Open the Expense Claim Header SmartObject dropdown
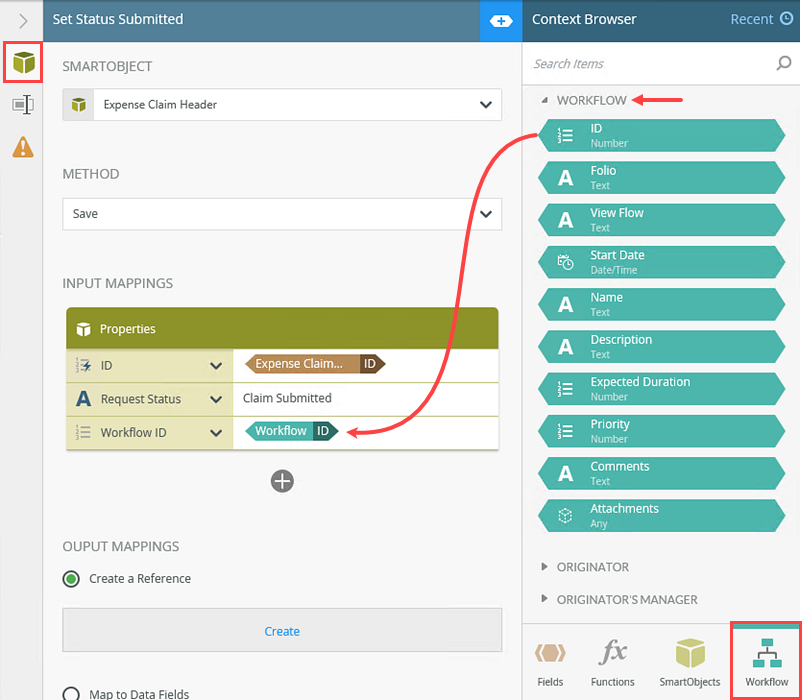The image size is (802, 700). coord(486,104)
